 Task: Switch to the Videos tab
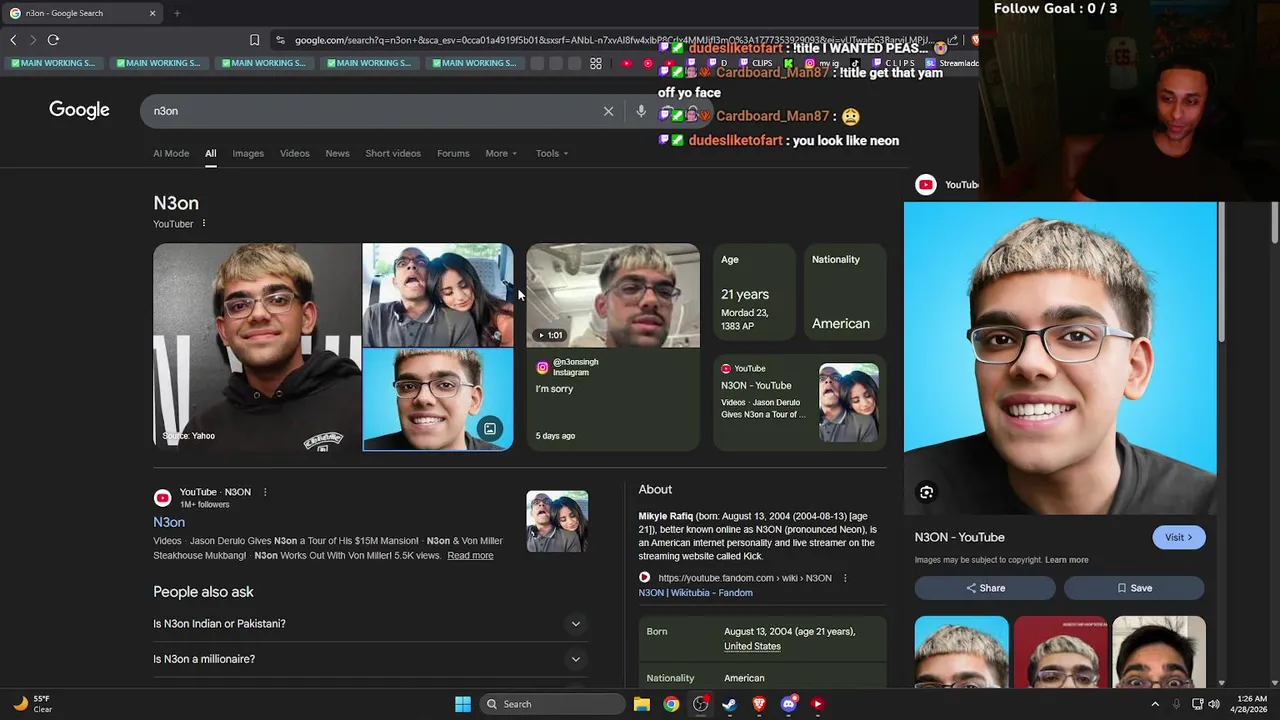coord(295,153)
